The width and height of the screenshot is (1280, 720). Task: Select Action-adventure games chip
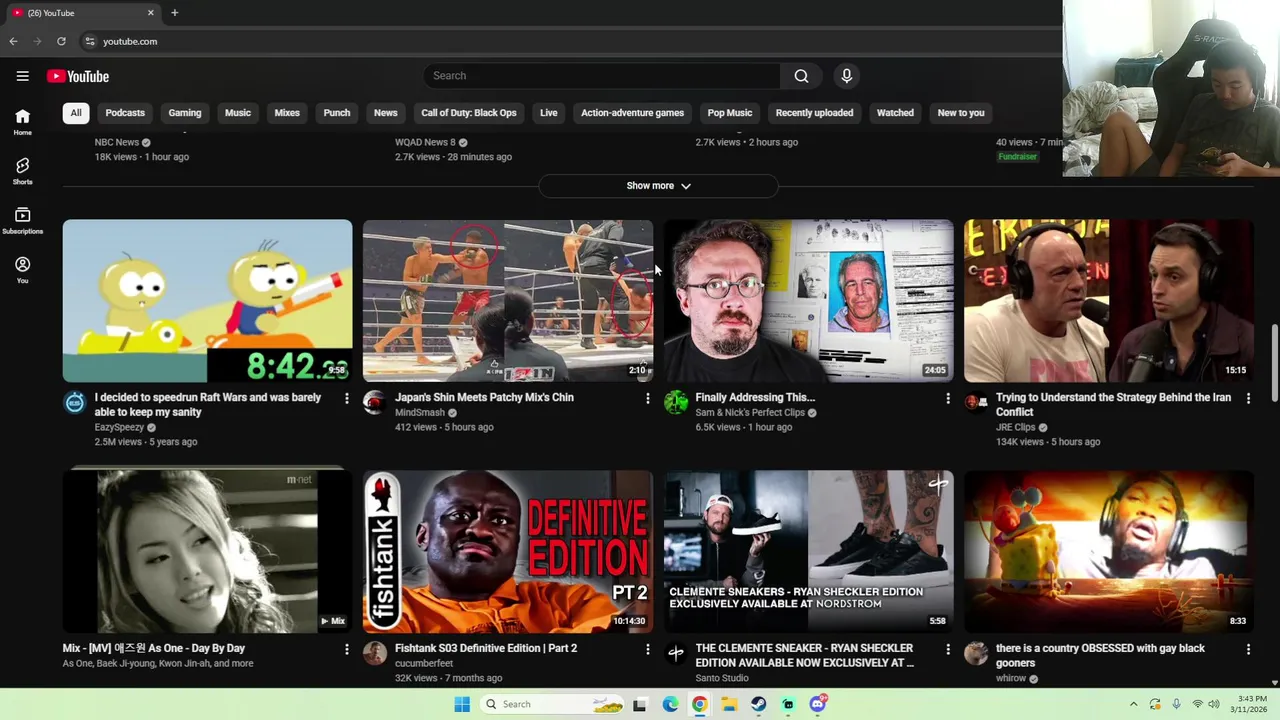pos(633,113)
